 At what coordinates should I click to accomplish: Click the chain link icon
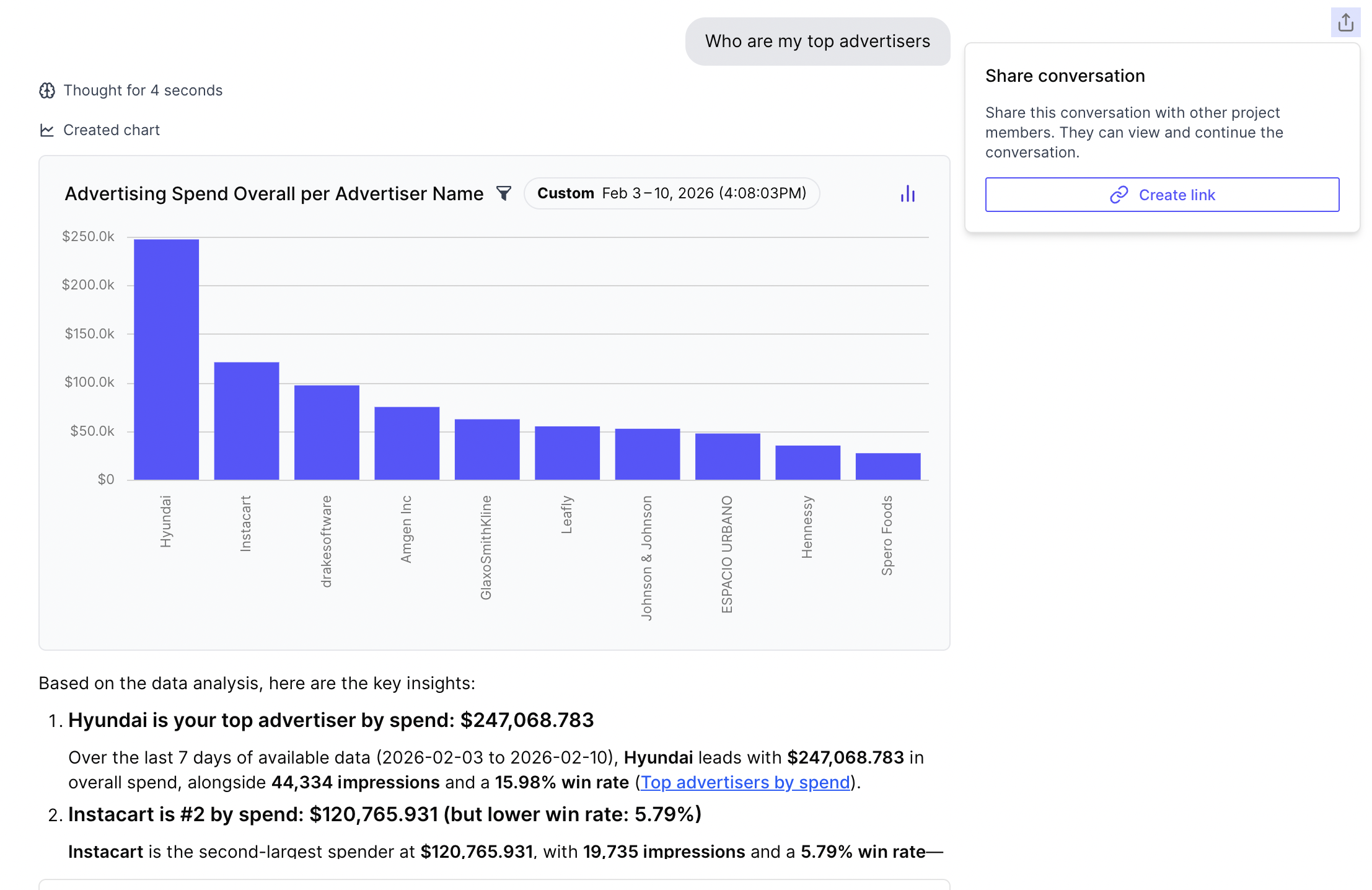click(x=1119, y=195)
